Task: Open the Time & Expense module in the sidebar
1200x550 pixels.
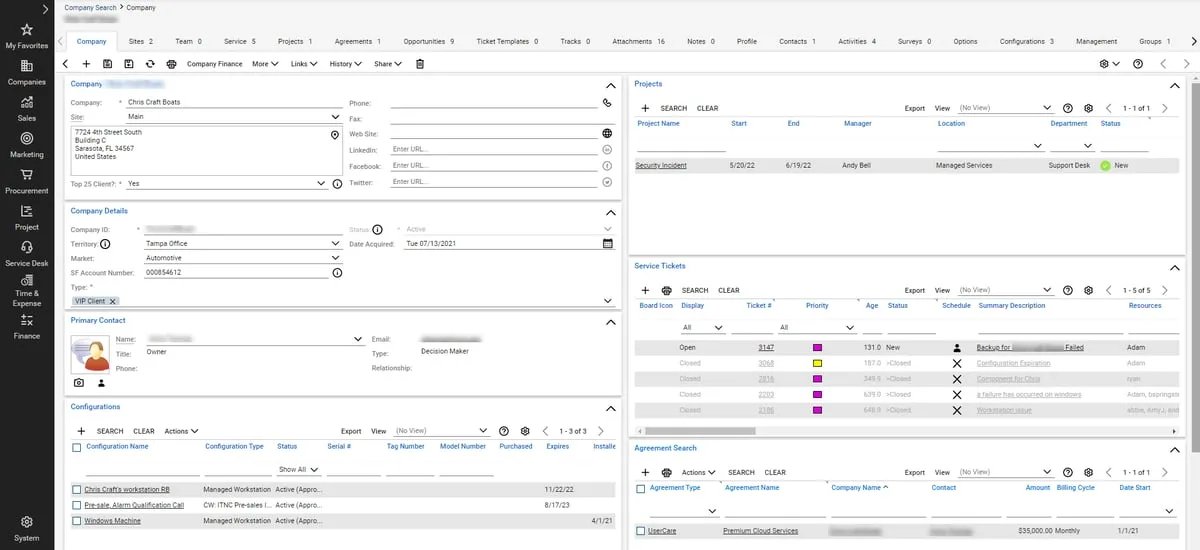Action: coord(26,291)
